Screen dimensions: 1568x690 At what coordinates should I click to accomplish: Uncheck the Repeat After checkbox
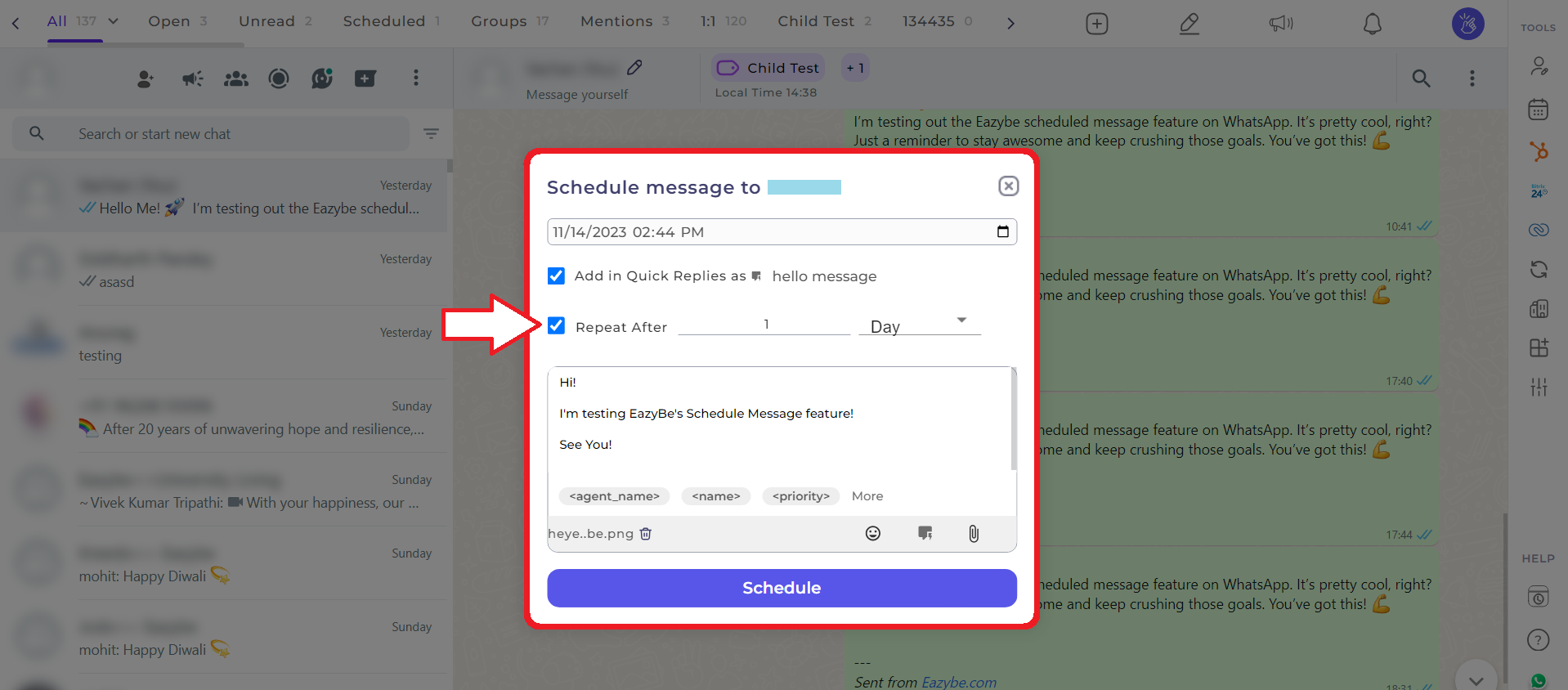[556, 326]
